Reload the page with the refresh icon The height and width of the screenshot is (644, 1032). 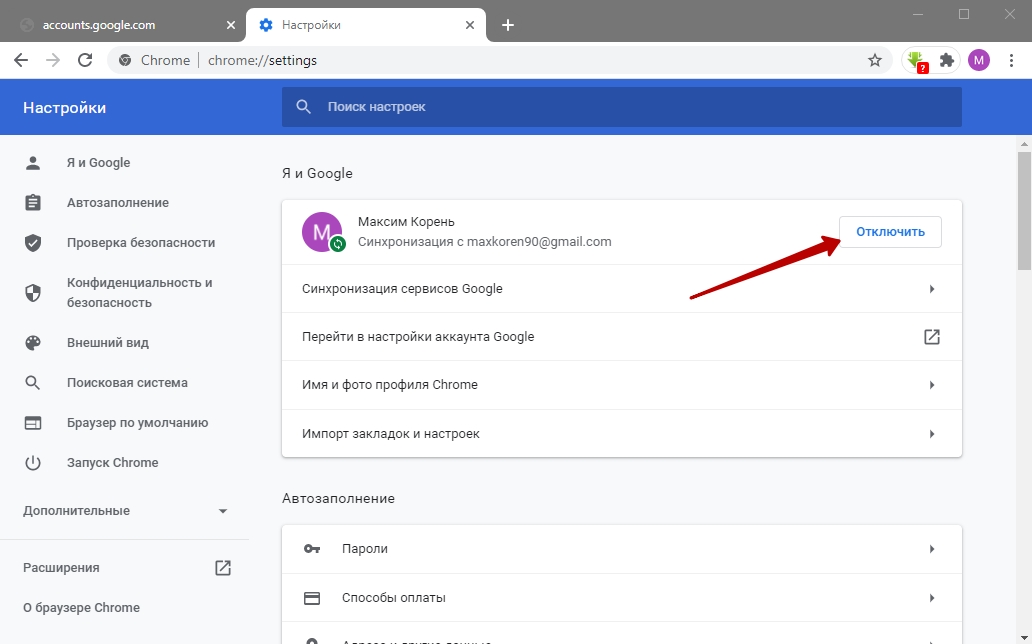pyautogui.click(x=85, y=60)
